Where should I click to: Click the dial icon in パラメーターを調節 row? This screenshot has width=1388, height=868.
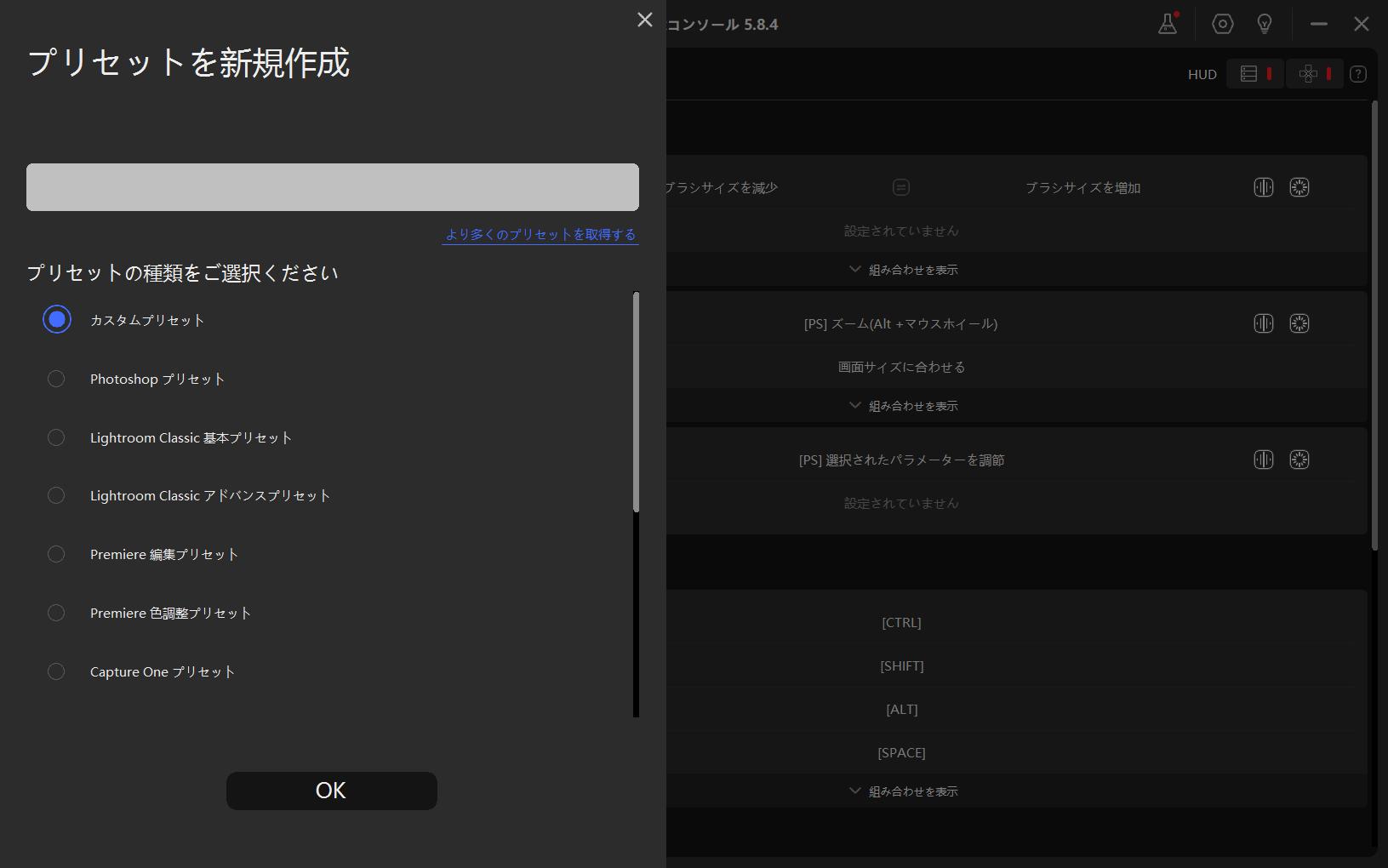pyautogui.click(x=1264, y=460)
